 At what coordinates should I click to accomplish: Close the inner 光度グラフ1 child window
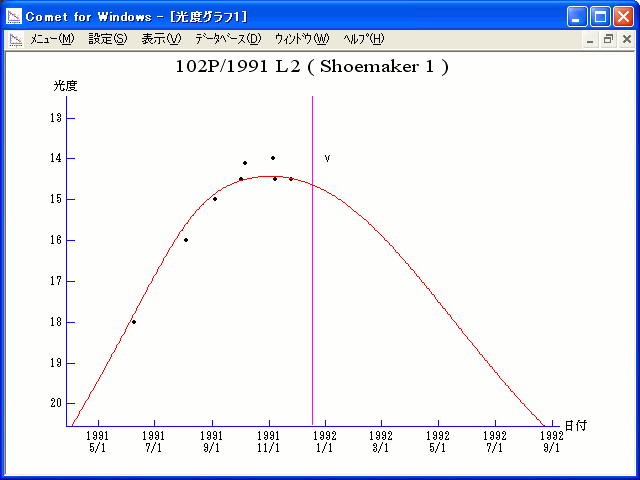coord(626,39)
